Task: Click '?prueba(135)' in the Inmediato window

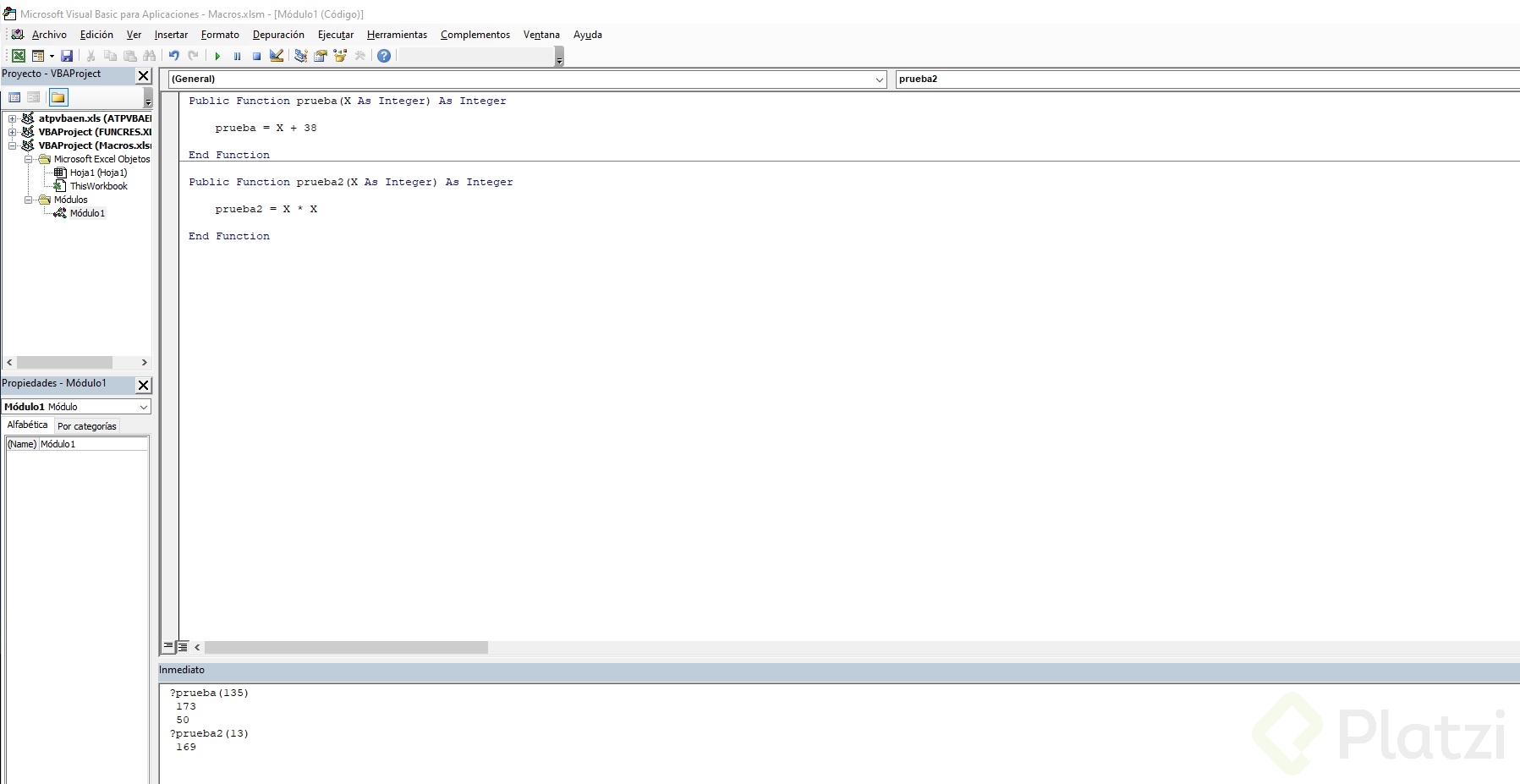Action: (x=209, y=693)
